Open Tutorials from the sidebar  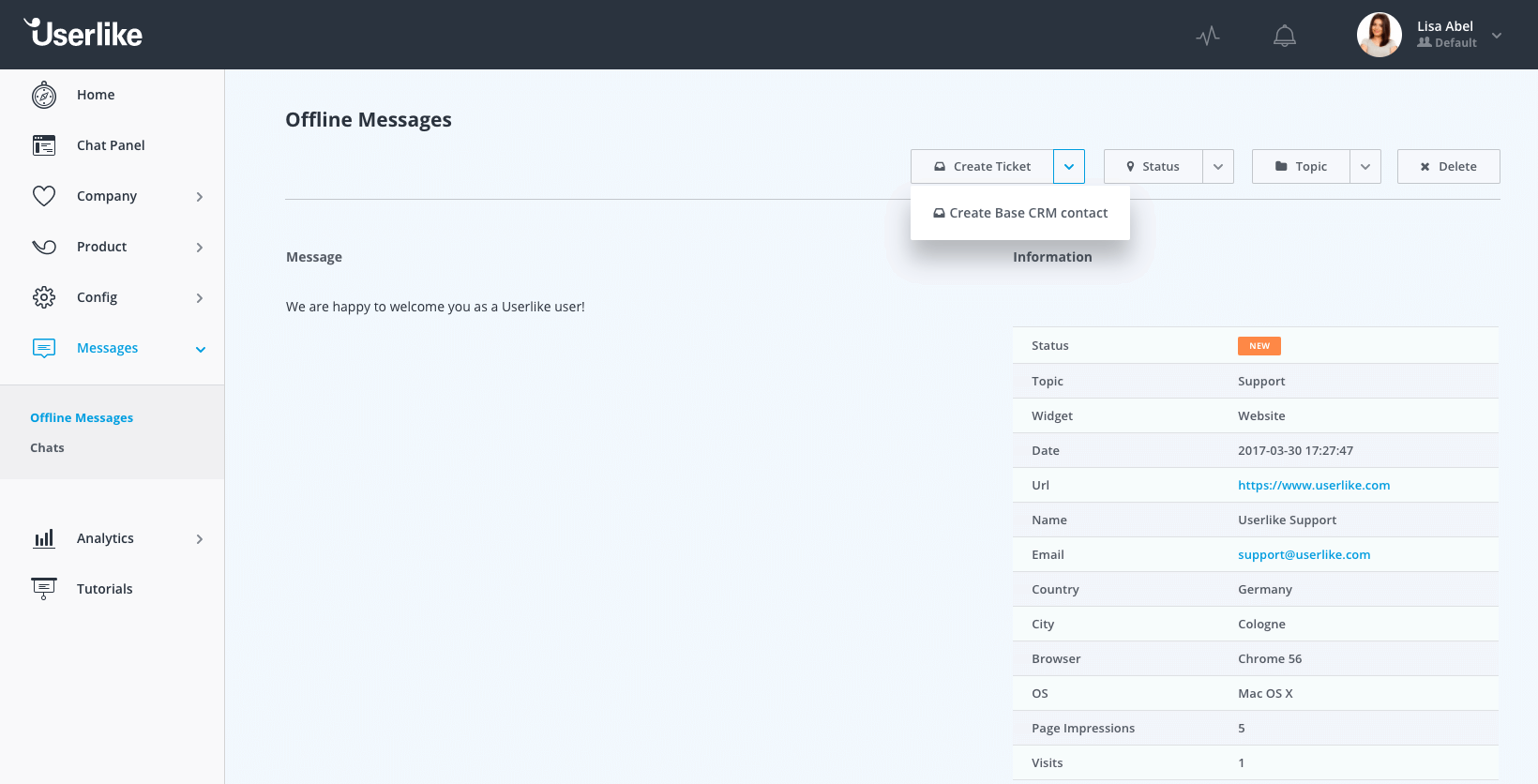[105, 589]
